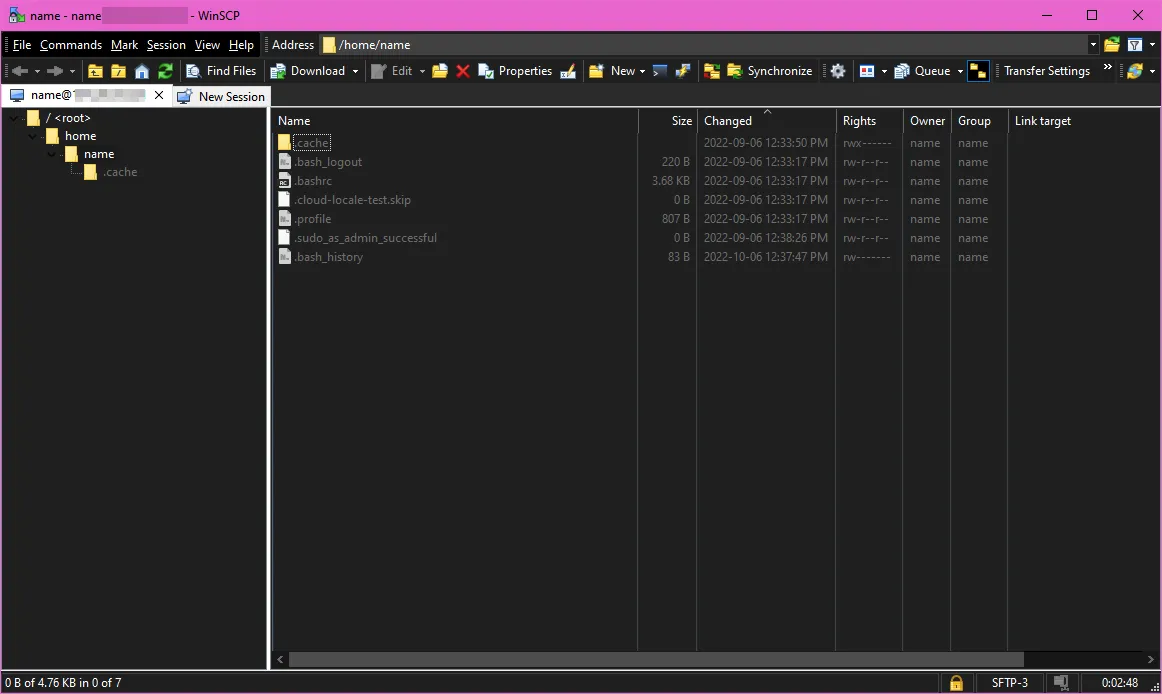Image resolution: width=1162 pixels, height=694 pixels.
Task: Open Transfer Settings
Action: coord(1046,70)
